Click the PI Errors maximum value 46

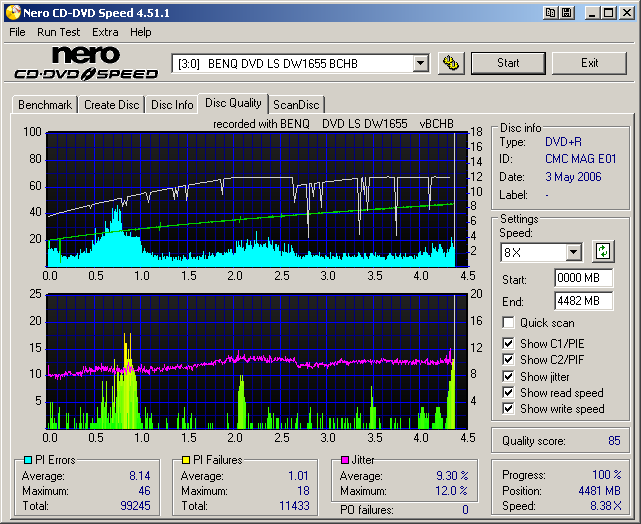[144, 490]
